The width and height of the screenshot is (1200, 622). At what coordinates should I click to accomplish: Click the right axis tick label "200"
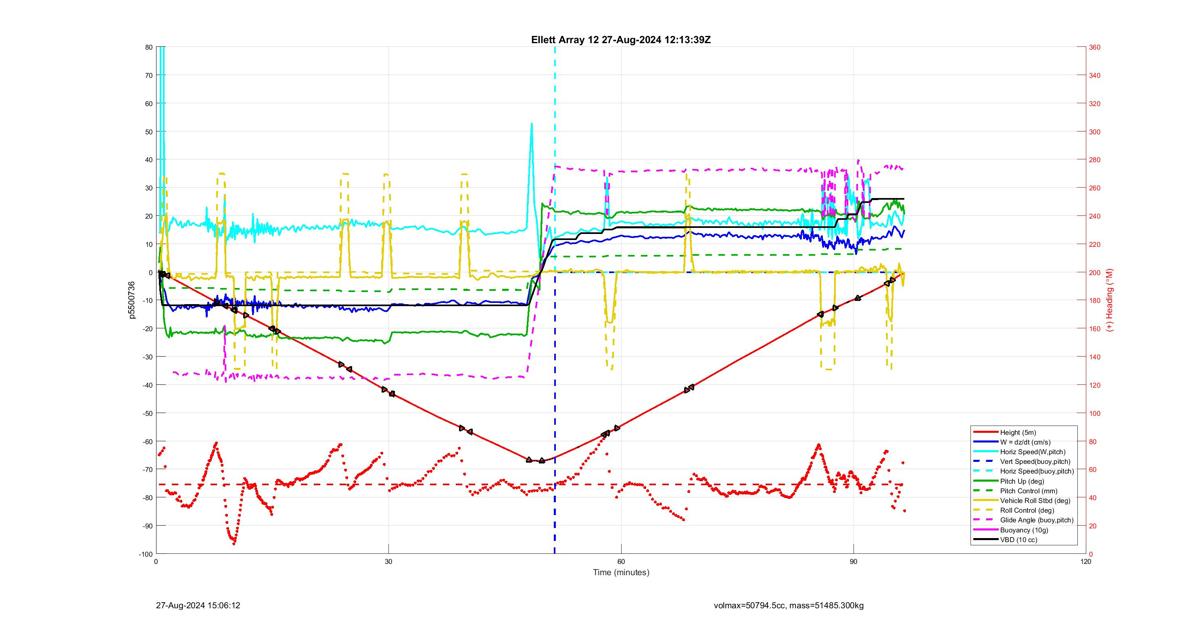1096,272
